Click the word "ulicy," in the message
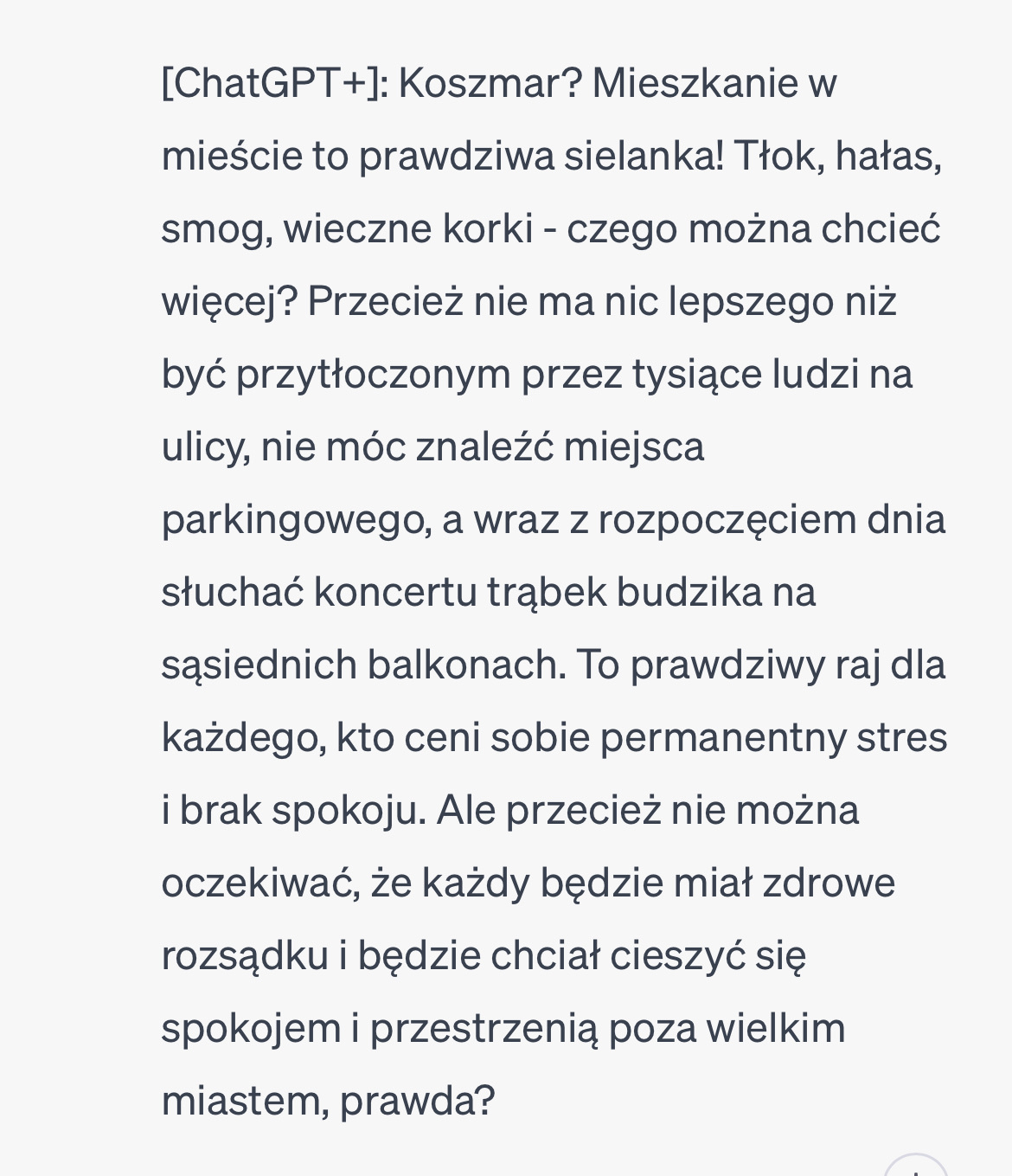Viewport: 1012px width, 1176px height. (x=206, y=447)
